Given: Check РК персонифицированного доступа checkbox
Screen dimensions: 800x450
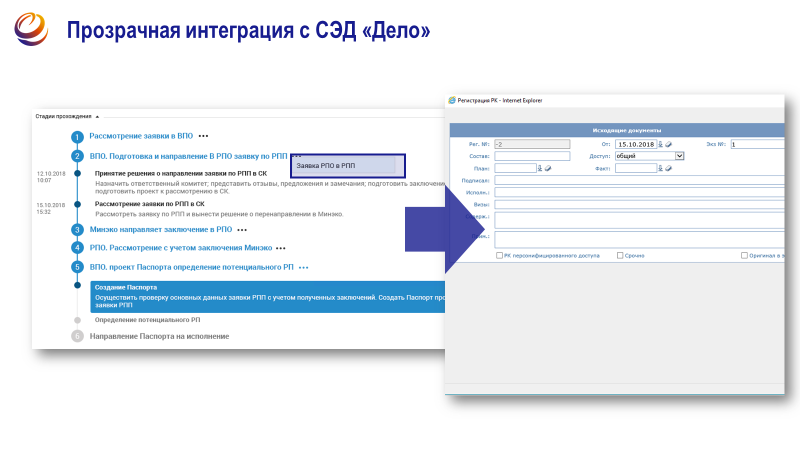Looking at the screenshot, I should (499, 255).
